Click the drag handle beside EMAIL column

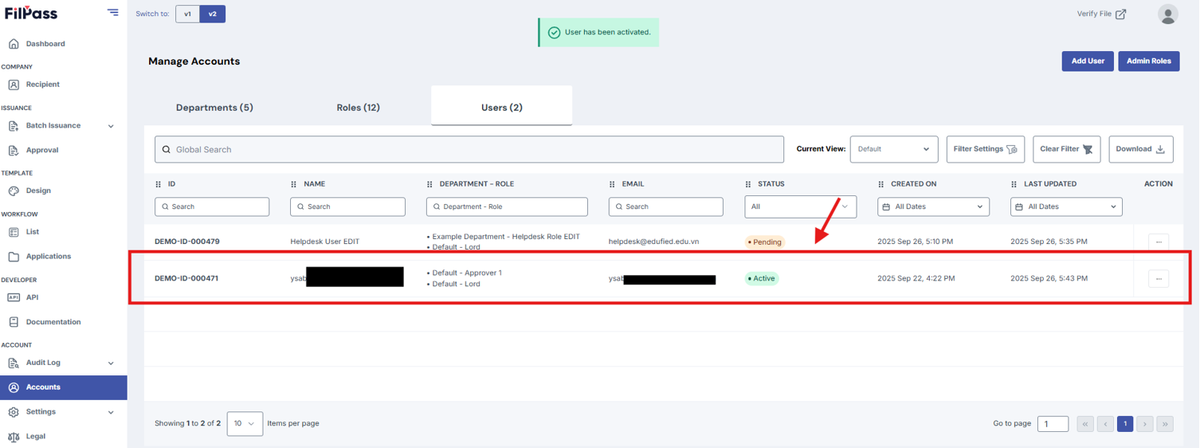point(612,184)
